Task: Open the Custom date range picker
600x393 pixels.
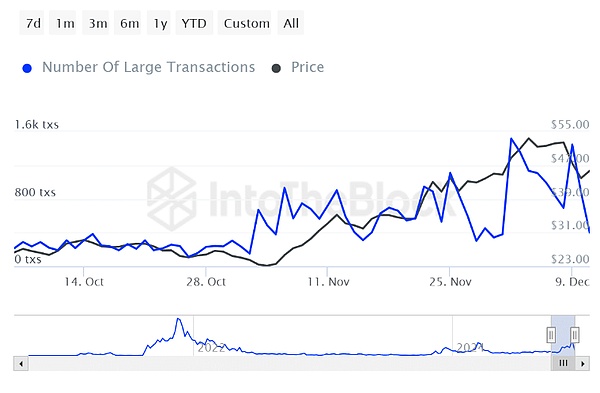Action: [245, 23]
